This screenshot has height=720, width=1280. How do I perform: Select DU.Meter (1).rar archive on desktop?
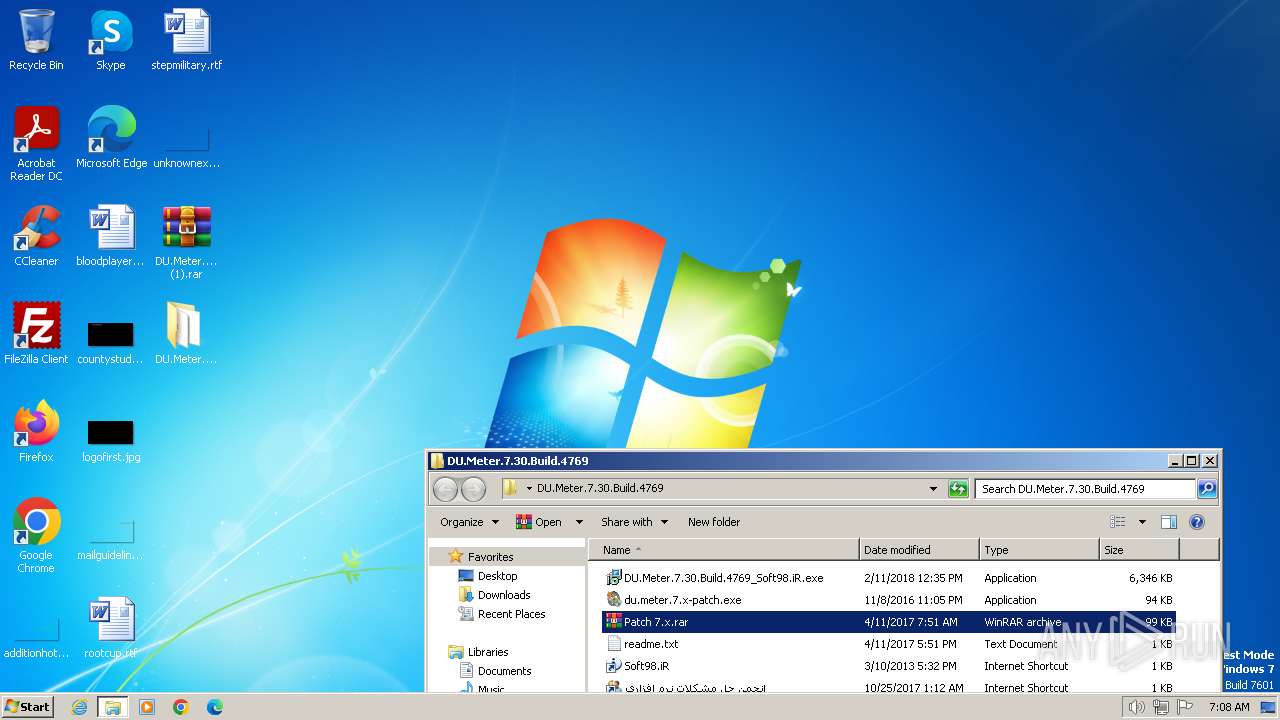(186, 242)
